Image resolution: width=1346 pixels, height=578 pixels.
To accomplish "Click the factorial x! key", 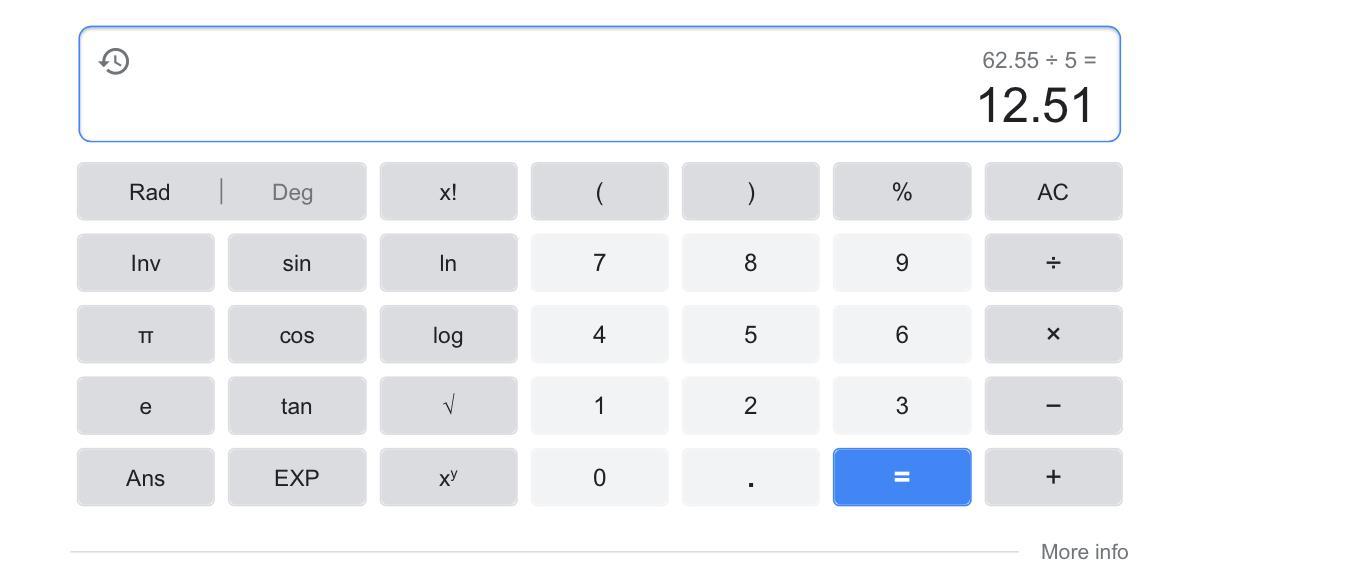I will click(448, 192).
